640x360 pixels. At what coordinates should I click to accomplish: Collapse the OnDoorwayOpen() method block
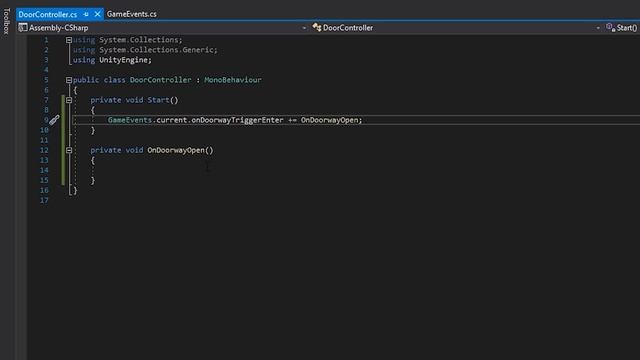69,150
